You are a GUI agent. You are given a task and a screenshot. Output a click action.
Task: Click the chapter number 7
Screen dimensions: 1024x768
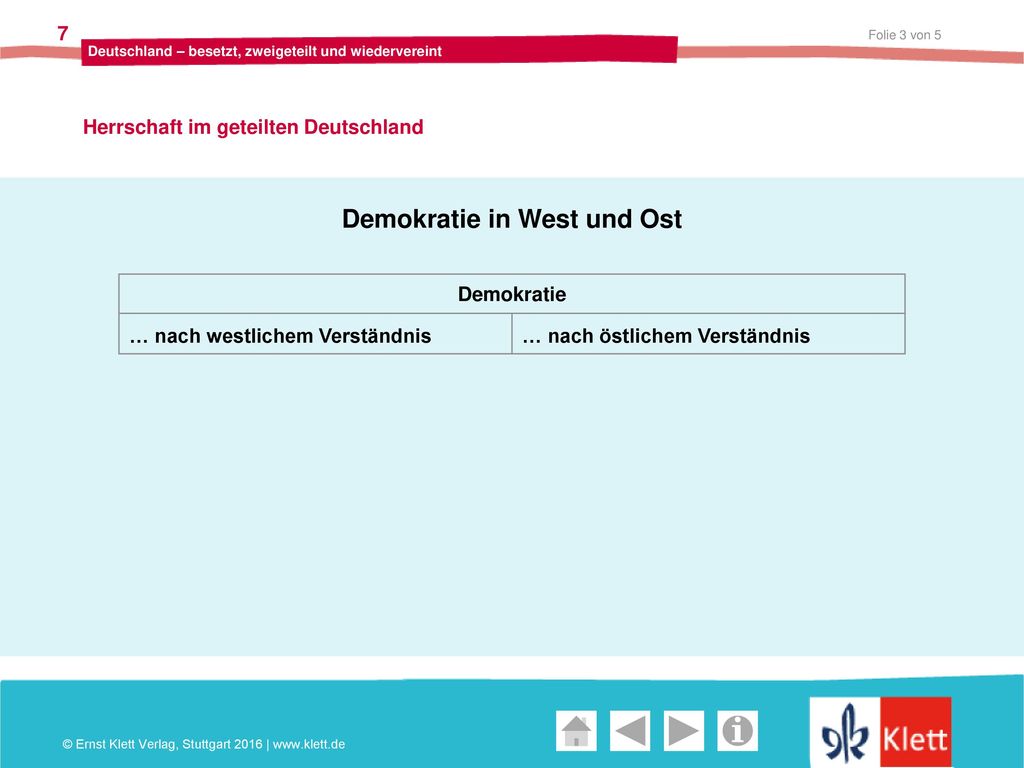click(x=63, y=33)
